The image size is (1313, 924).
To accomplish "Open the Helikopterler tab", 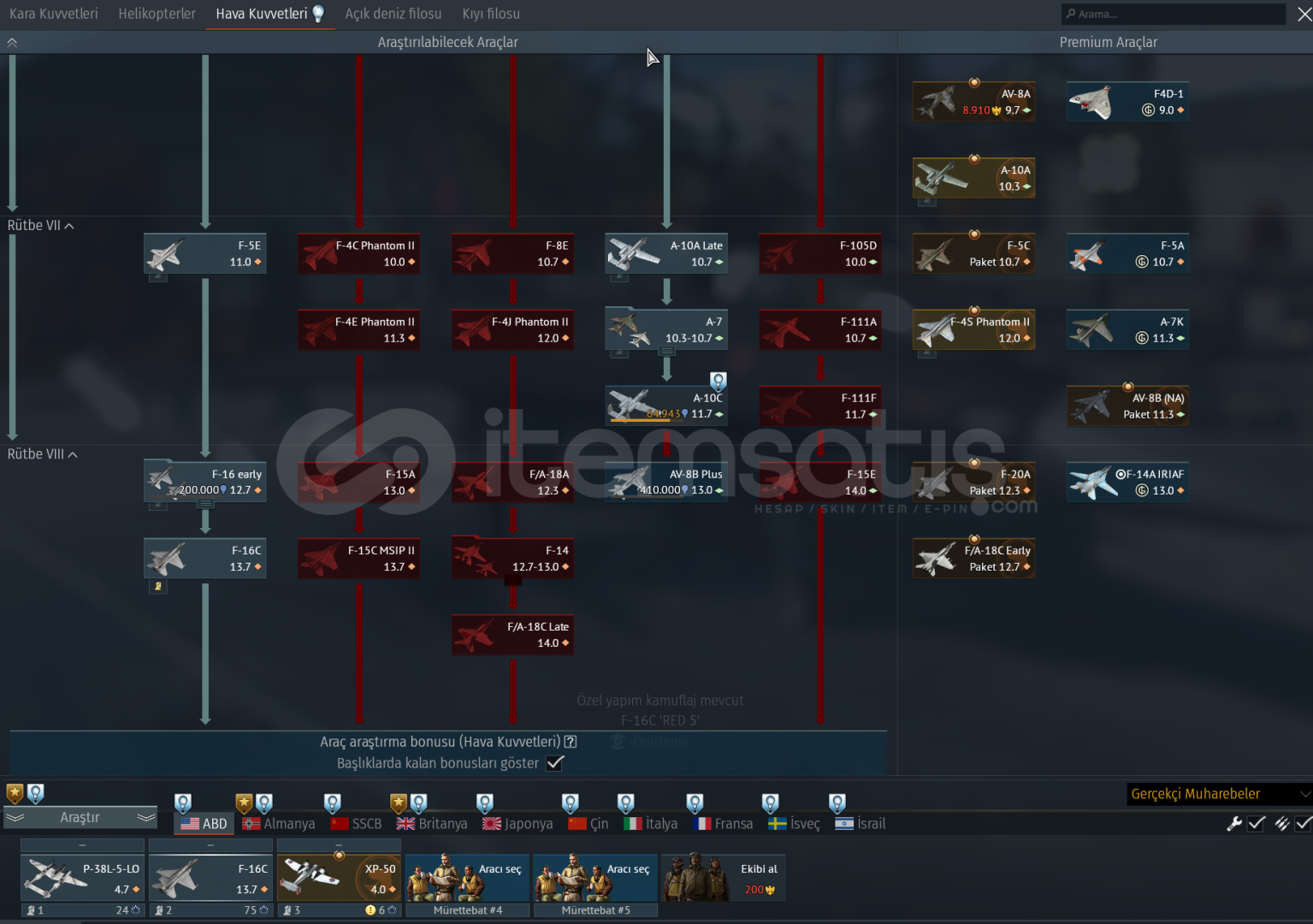I will click(157, 14).
